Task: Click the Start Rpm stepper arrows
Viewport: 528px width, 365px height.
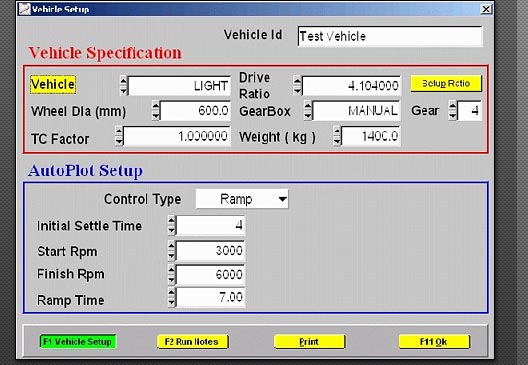Action: (x=171, y=251)
